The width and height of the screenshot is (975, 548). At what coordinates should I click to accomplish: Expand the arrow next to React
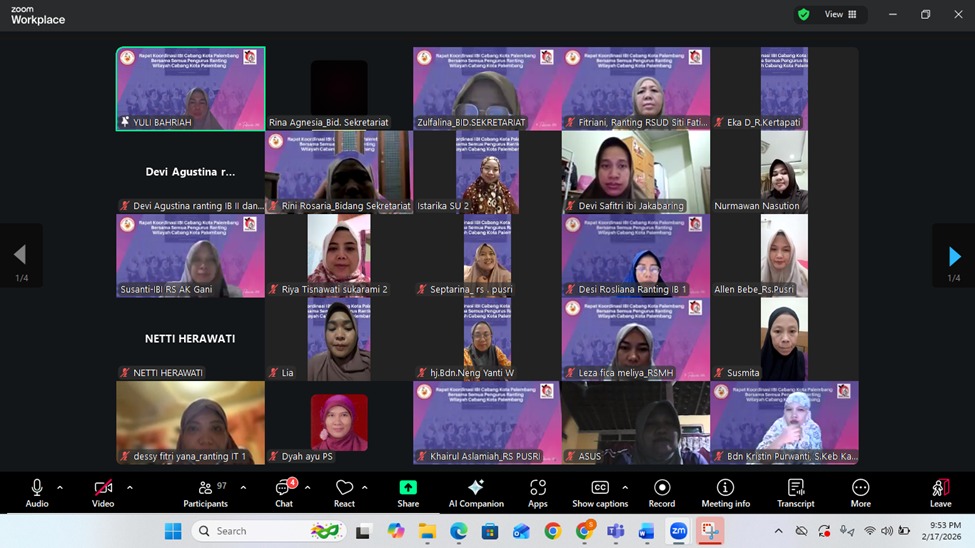pos(364,488)
